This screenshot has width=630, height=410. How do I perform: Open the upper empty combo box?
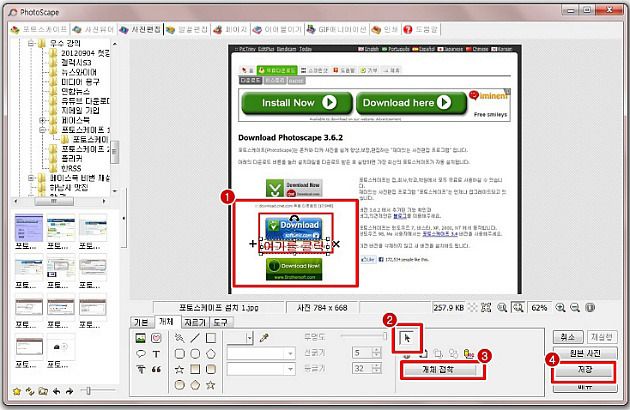click(x=261, y=354)
